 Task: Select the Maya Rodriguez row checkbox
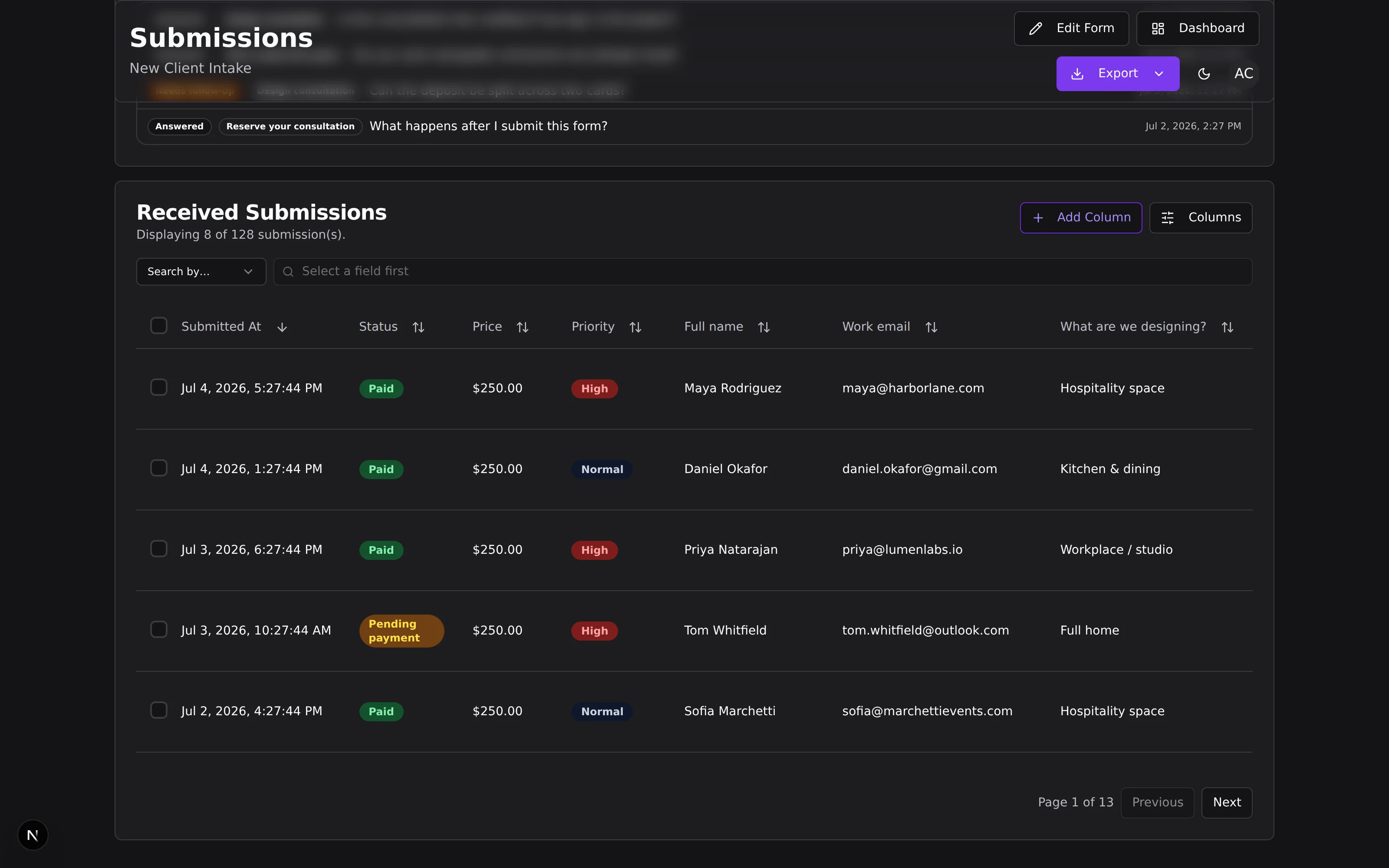[x=159, y=387]
